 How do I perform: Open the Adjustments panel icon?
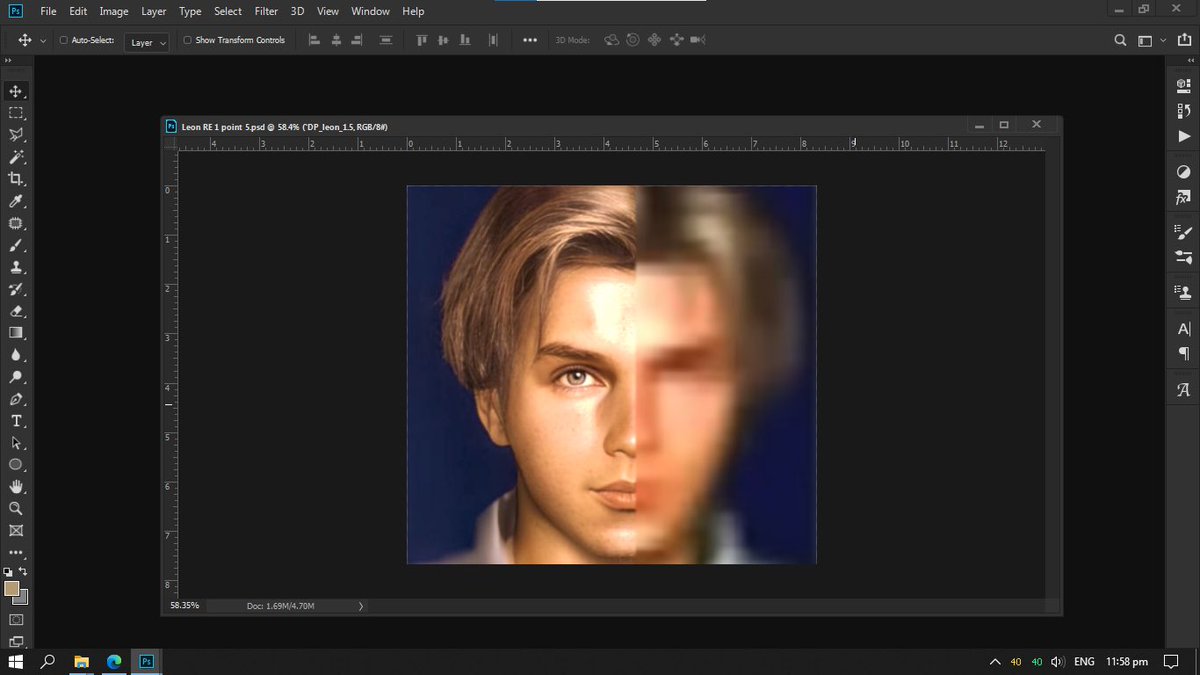click(1184, 172)
